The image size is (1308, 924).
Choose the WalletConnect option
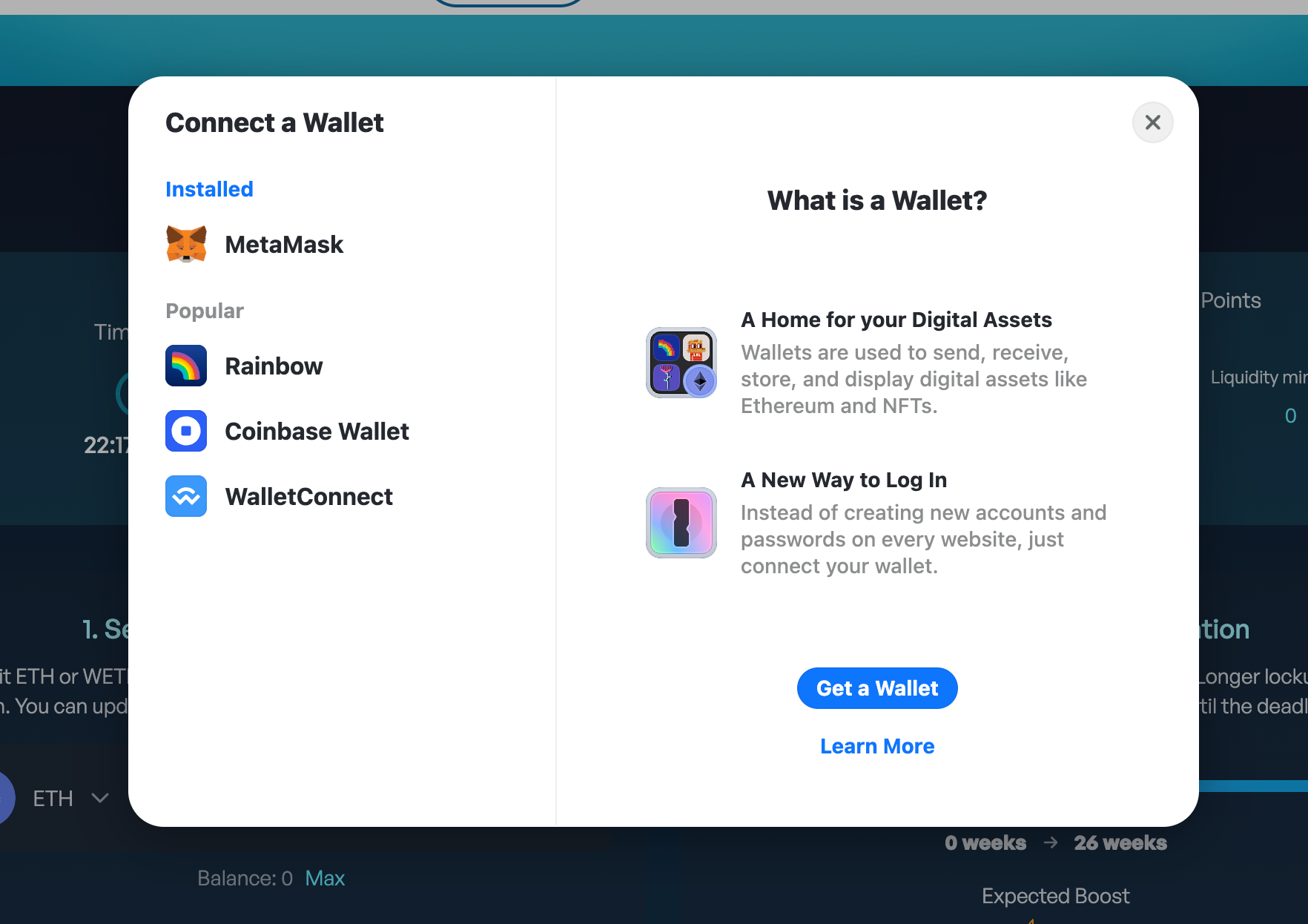pyautogui.click(x=308, y=497)
